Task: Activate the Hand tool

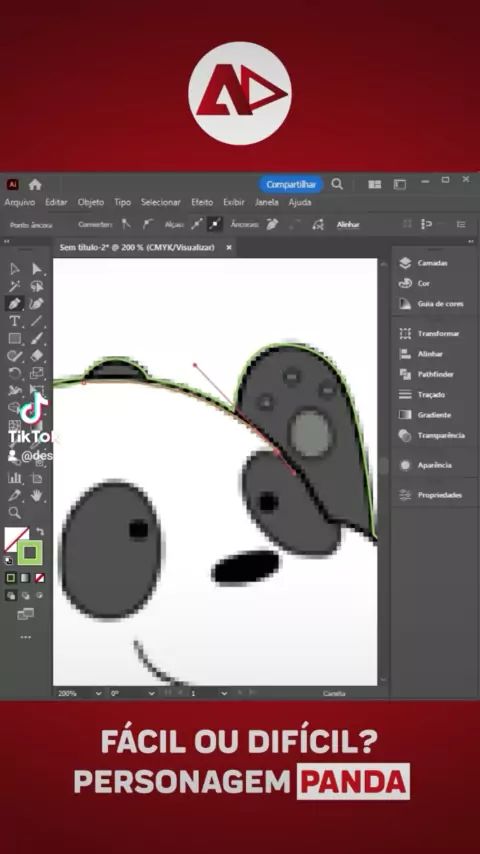Action: [37, 495]
